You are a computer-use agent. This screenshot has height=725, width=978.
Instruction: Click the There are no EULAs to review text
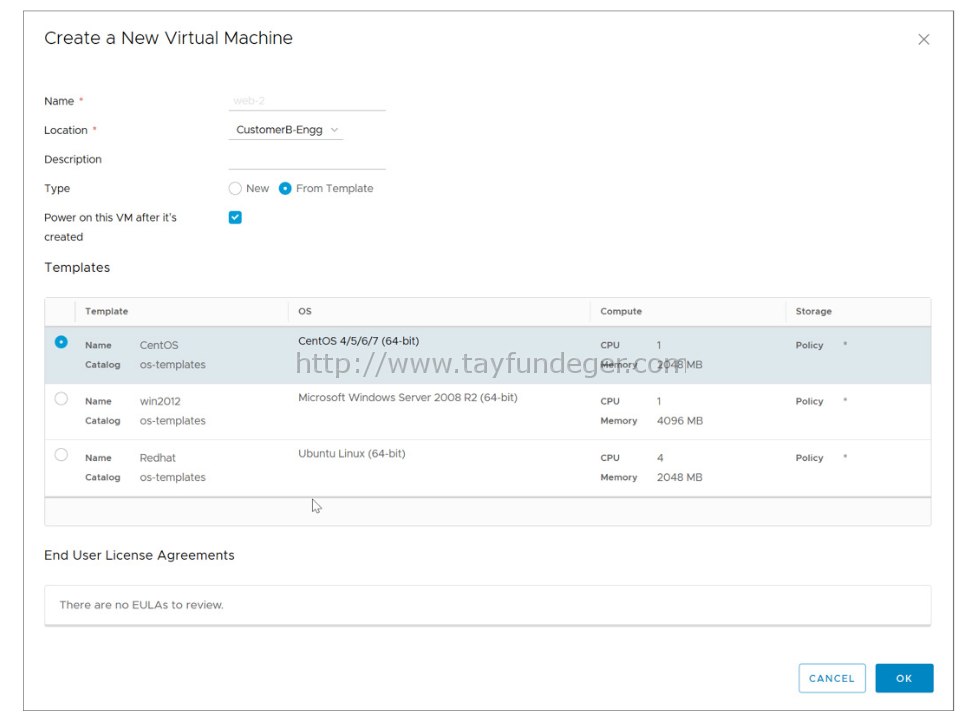coord(142,605)
